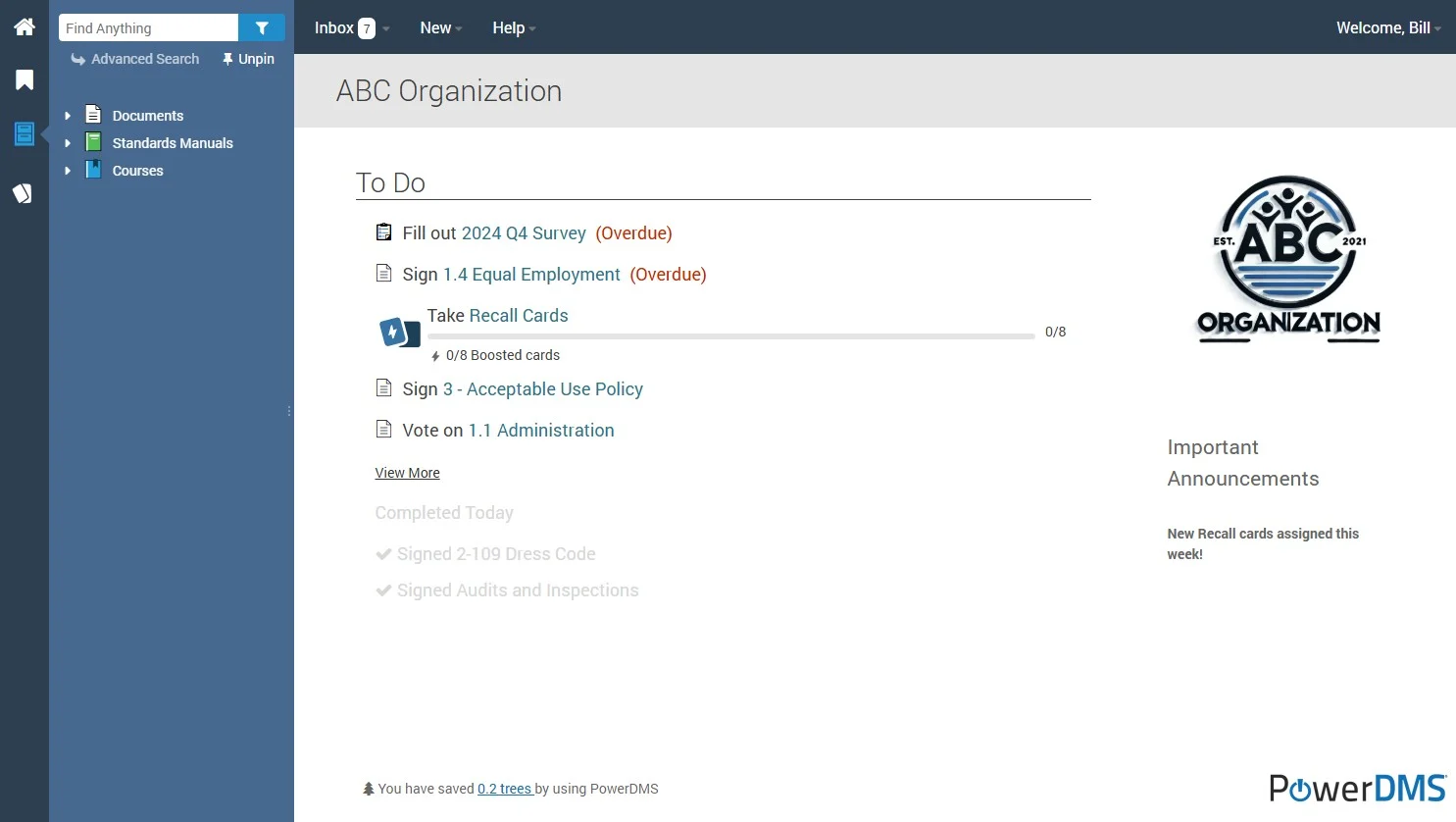Expand the Standards Manuals tree node
1456x822 pixels.
(68, 142)
